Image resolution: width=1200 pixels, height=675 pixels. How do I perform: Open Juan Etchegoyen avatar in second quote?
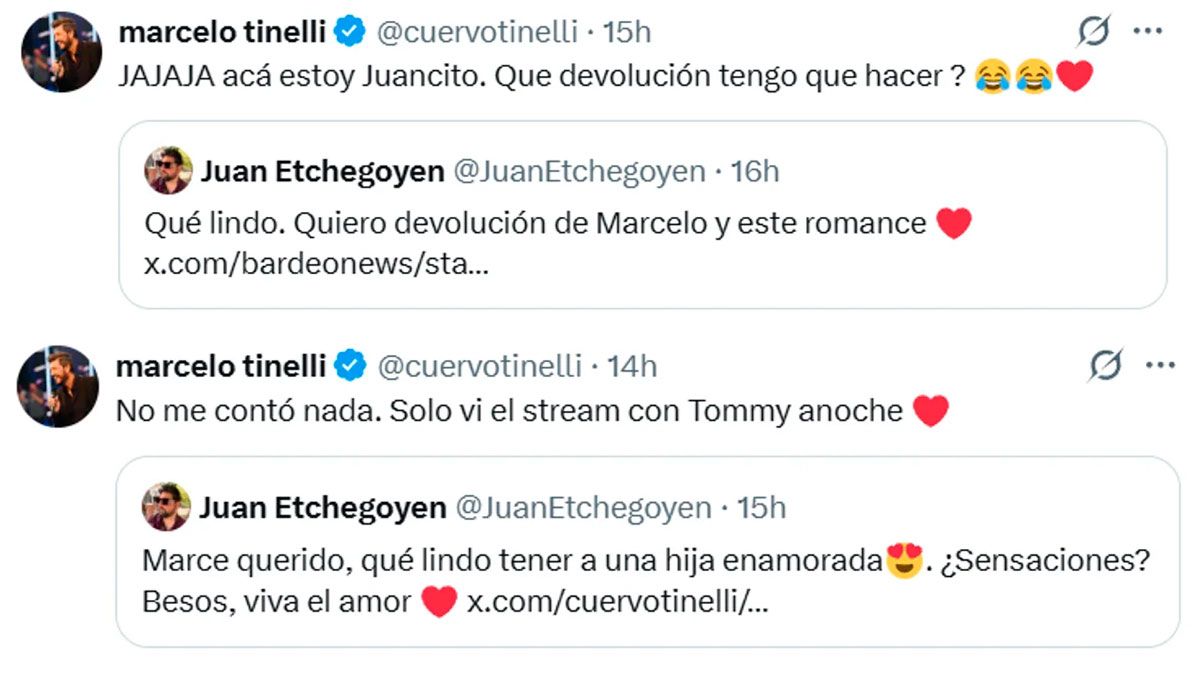(x=167, y=507)
